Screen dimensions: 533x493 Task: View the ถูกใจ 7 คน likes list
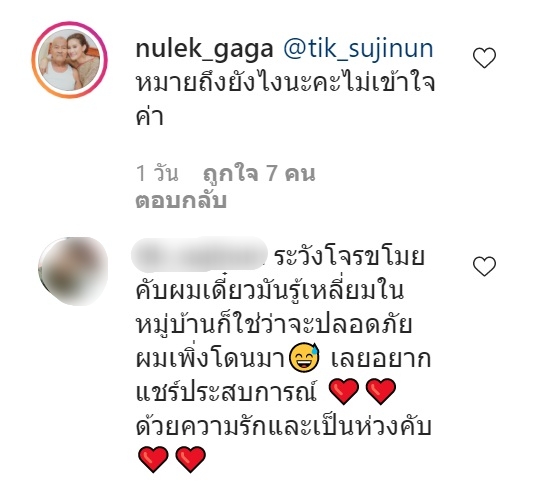coord(259,173)
